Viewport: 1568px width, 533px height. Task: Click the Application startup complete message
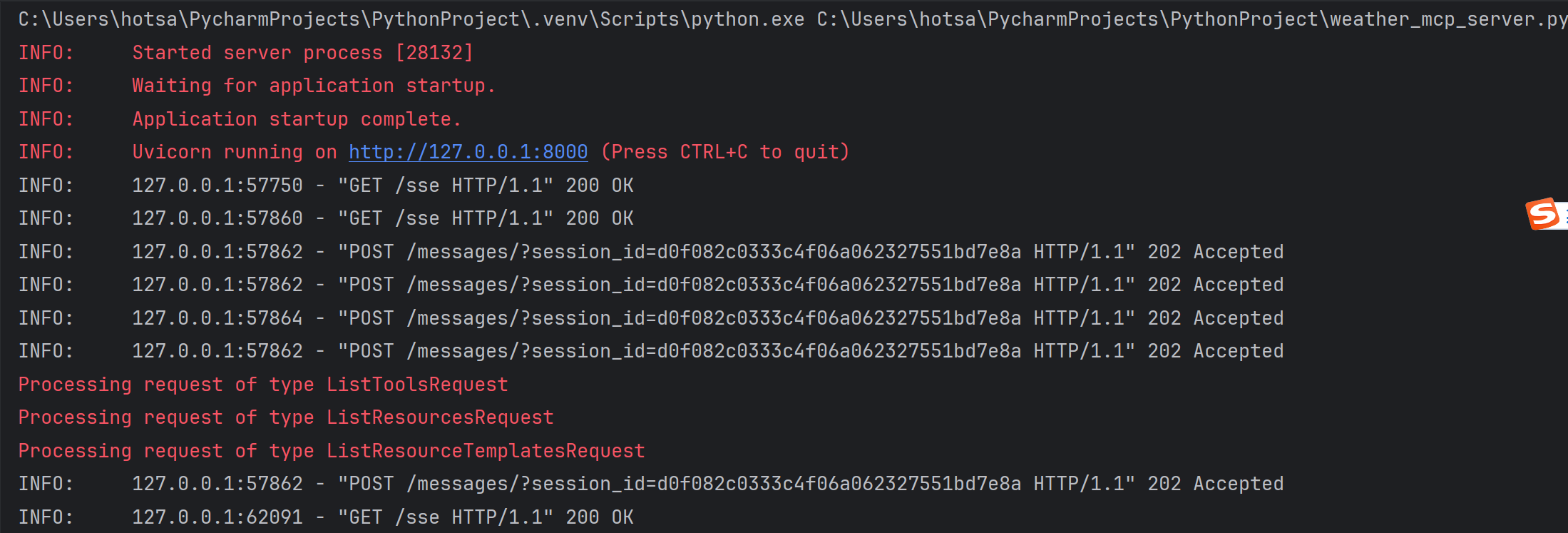click(297, 119)
